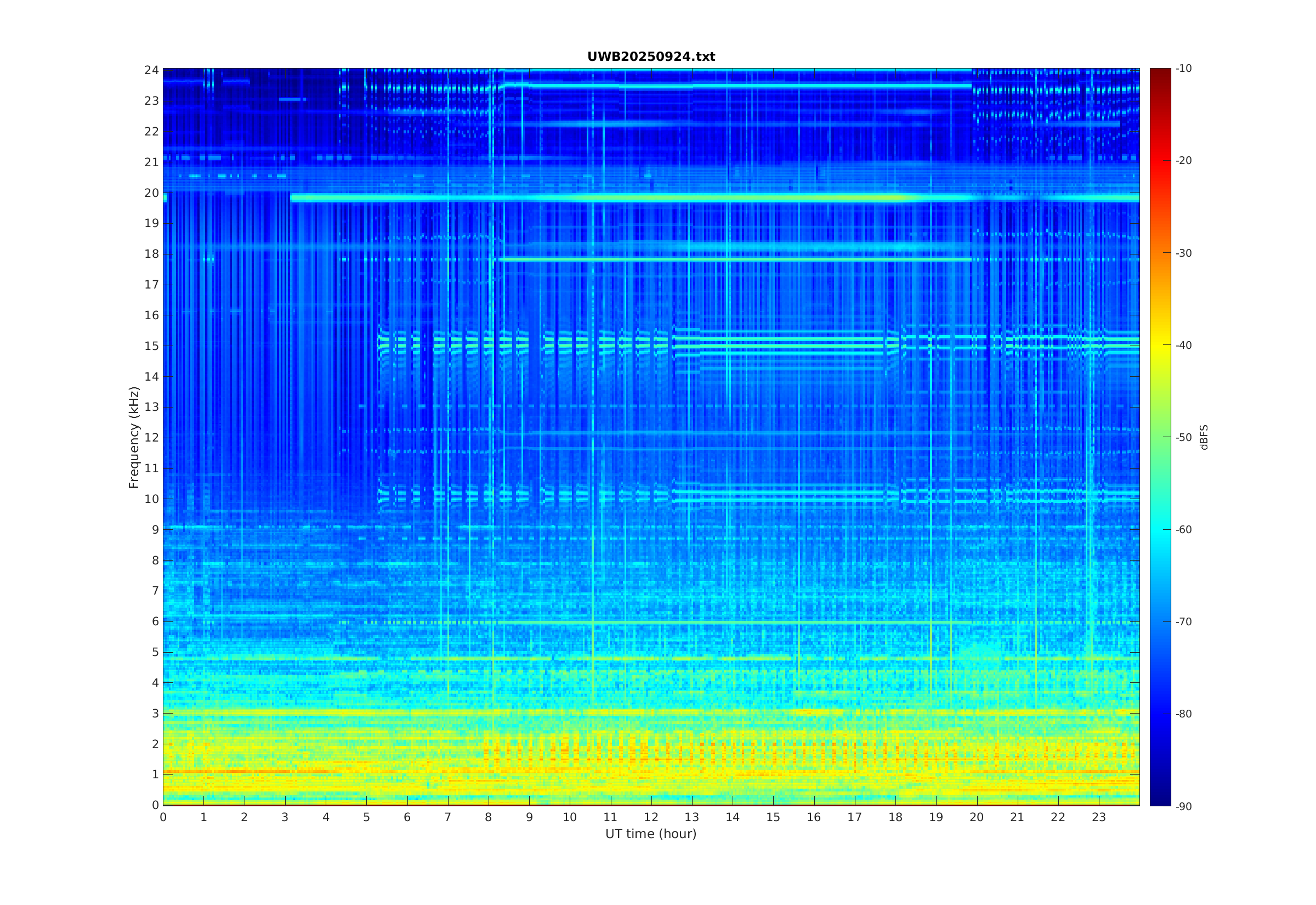Click x-axis tick label 23
Image resolution: width=1316 pixels, height=905 pixels.
click(1098, 817)
